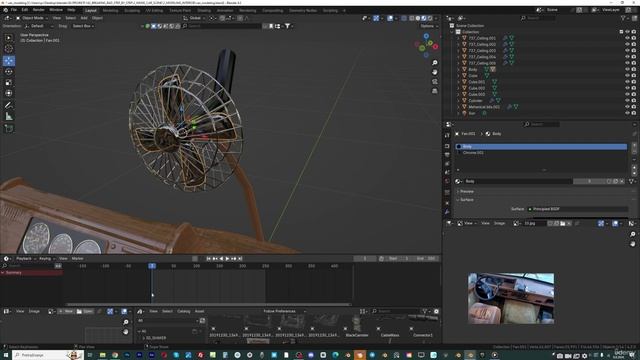Open the Tool properties tab icon
The height and width of the screenshot is (360, 640).
447,135
